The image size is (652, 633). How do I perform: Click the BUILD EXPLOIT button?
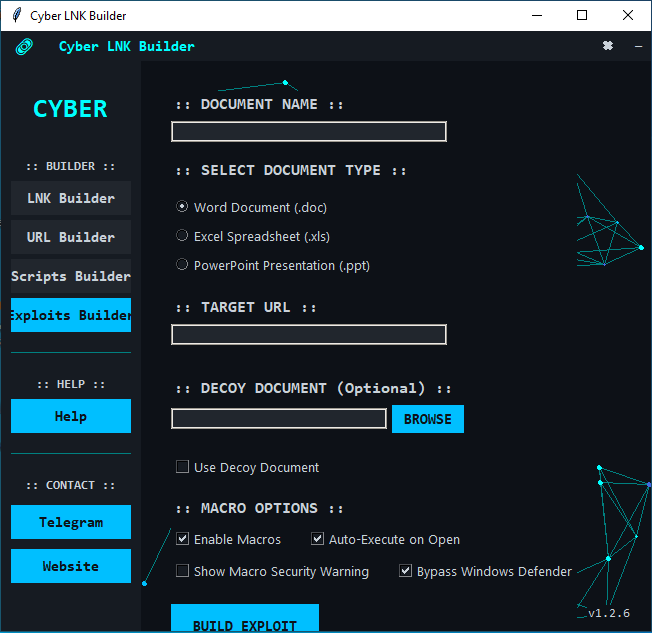[x=244, y=618]
